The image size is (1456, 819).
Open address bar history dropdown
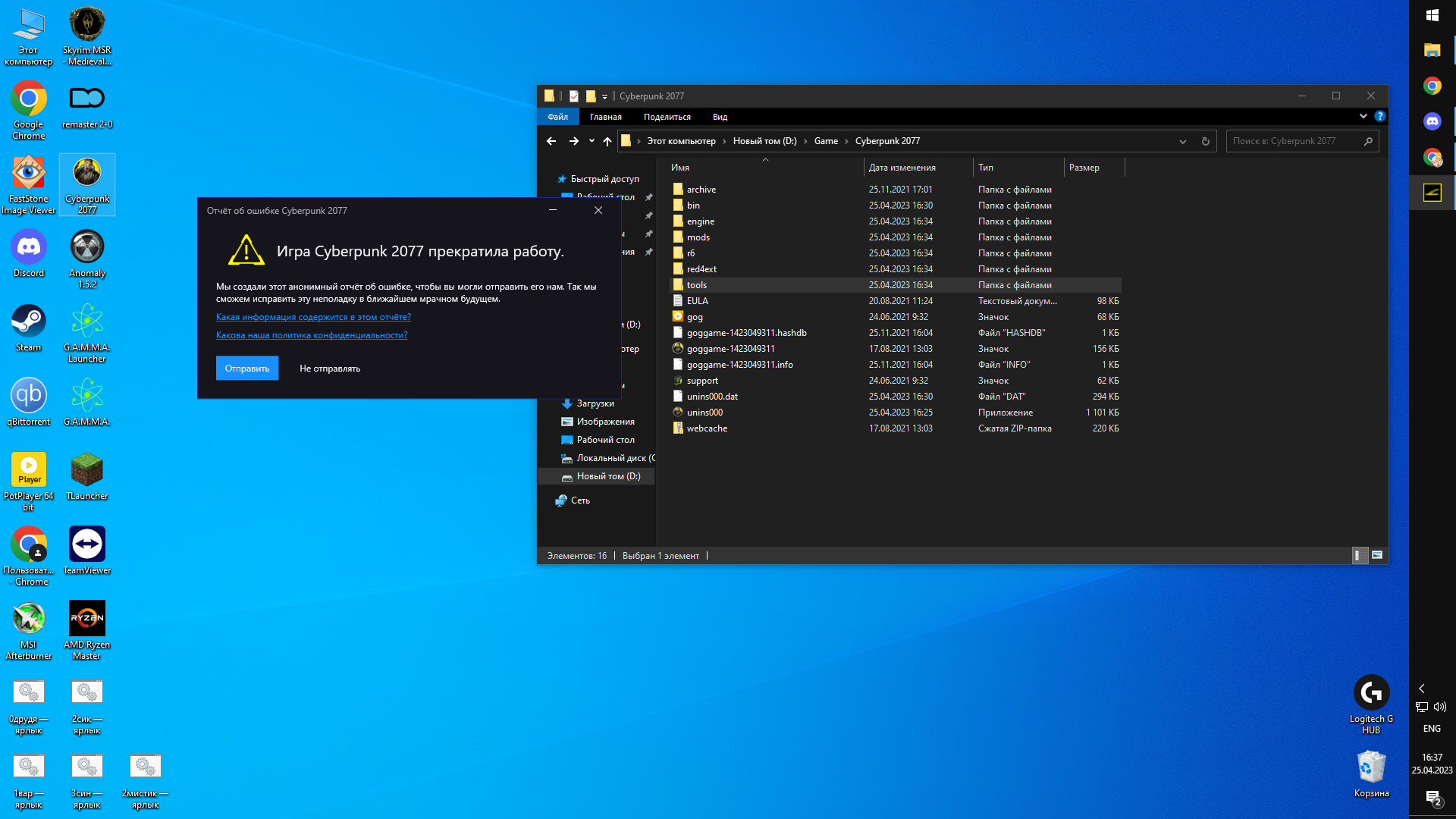point(1182,141)
